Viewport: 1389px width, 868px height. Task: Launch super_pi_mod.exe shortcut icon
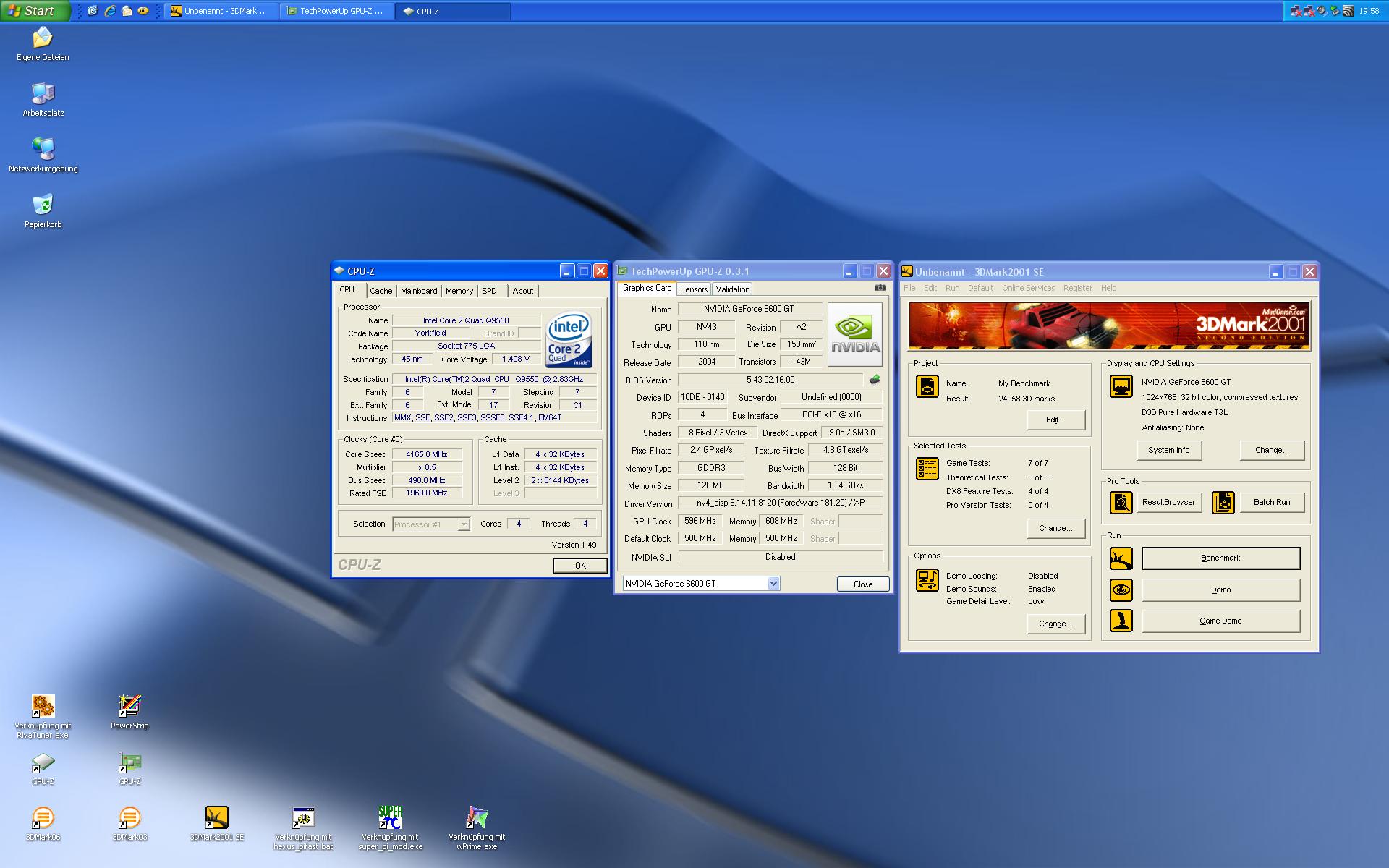click(x=390, y=818)
